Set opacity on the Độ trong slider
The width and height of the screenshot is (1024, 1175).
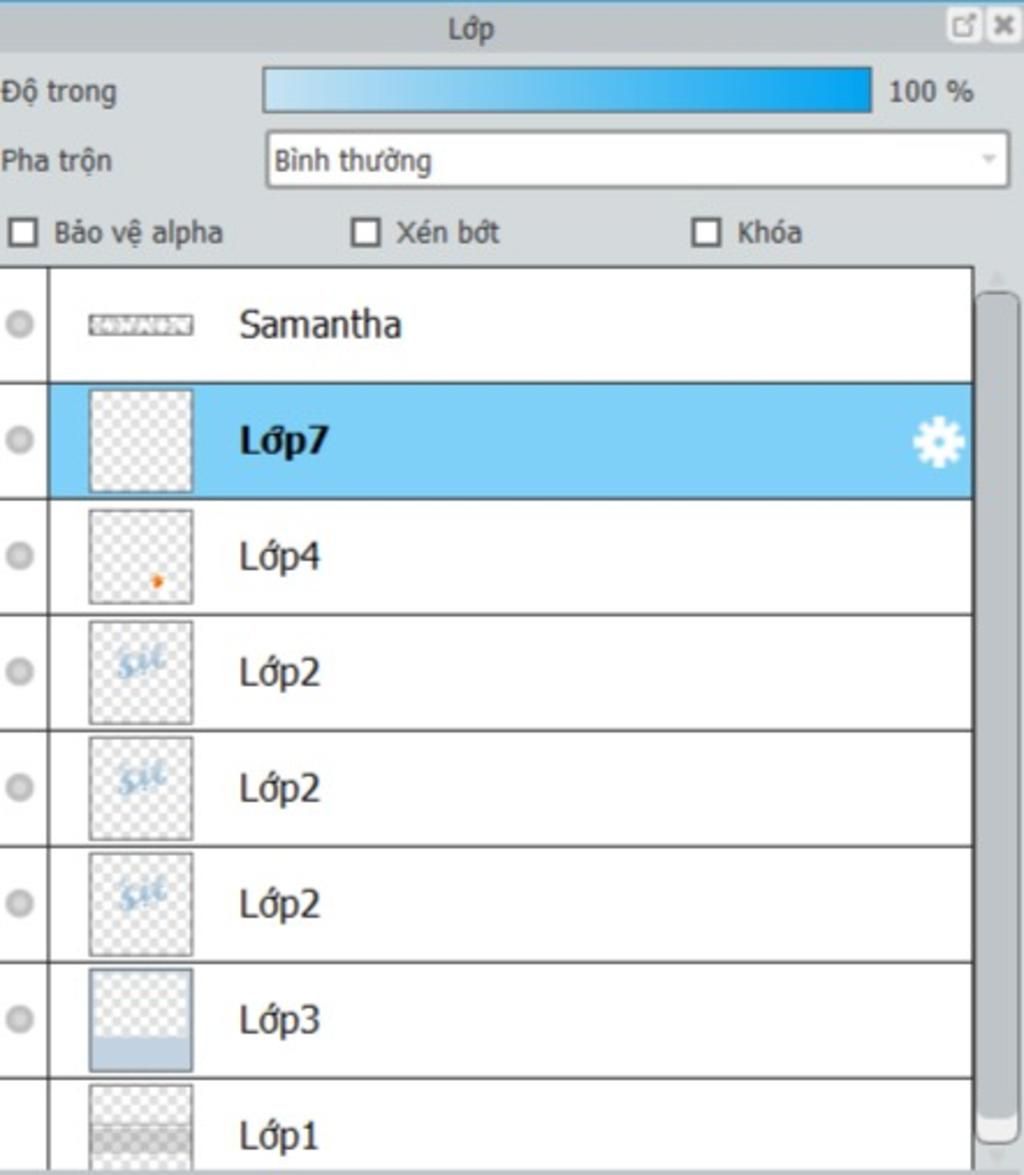click(x=567, y=91)
